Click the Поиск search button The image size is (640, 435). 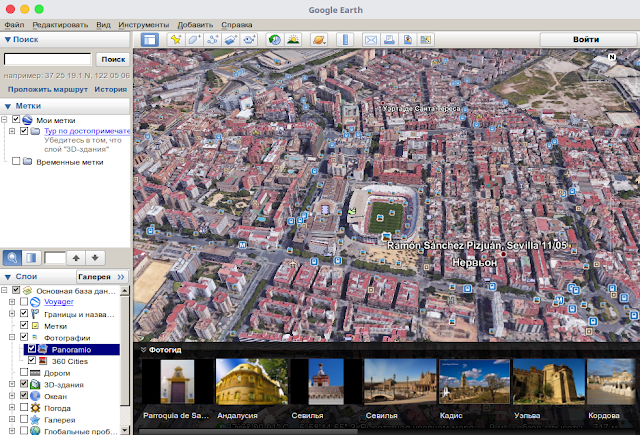(x=113, y=60)
